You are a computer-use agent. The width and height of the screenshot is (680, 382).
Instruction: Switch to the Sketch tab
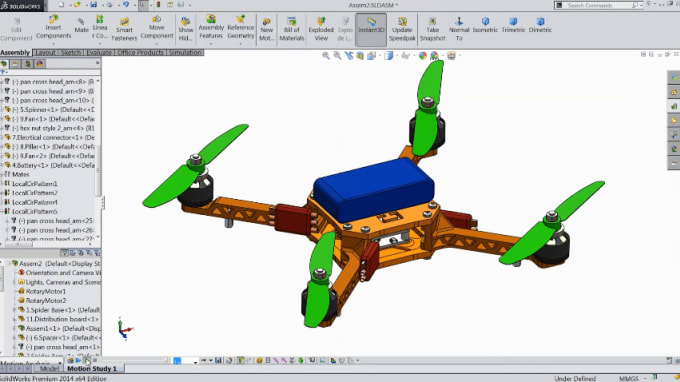coord(71,52)
